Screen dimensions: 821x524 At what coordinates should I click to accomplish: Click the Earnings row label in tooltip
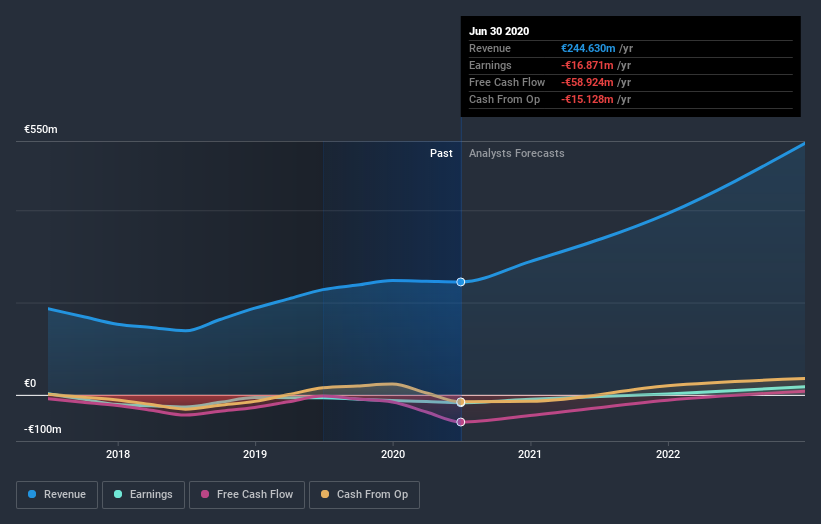pyautogui.click(x=490, y=65)
